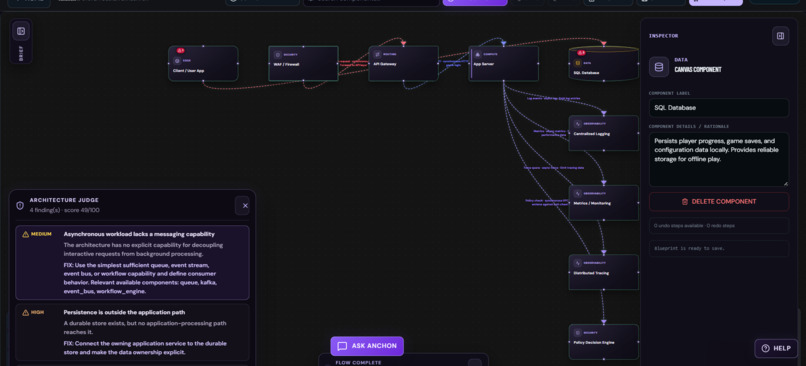Click the red alert badge on SQL Database
The height and width of the screenshot is (366, 806).
coord(581,52)
